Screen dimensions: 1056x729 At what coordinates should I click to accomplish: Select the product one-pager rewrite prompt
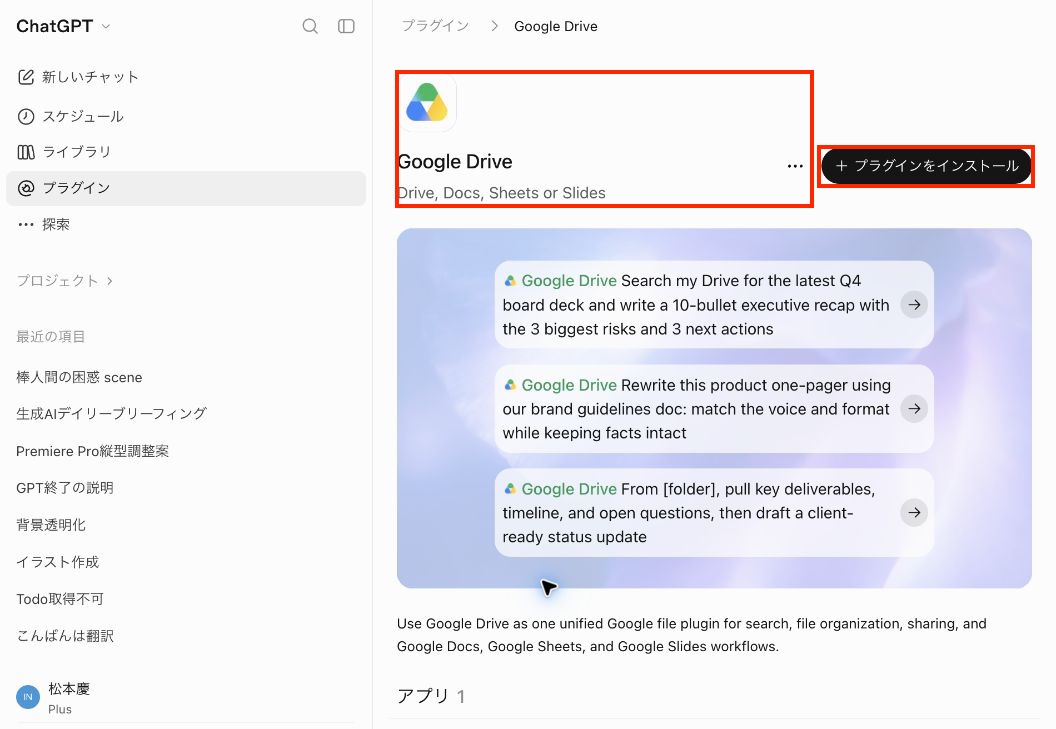pyautogui.click(x=714, y=409)
